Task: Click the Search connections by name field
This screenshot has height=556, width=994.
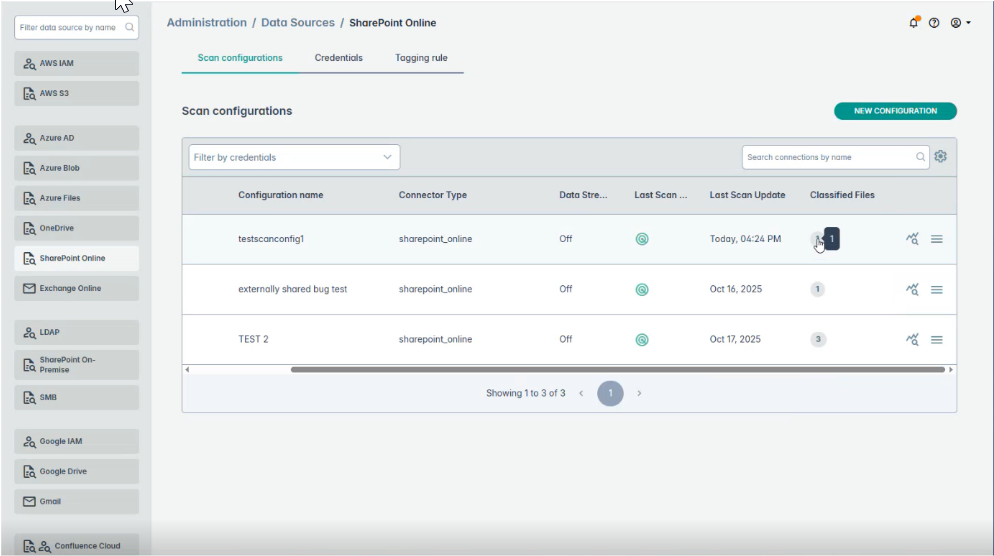Action: tap(829, 157)
